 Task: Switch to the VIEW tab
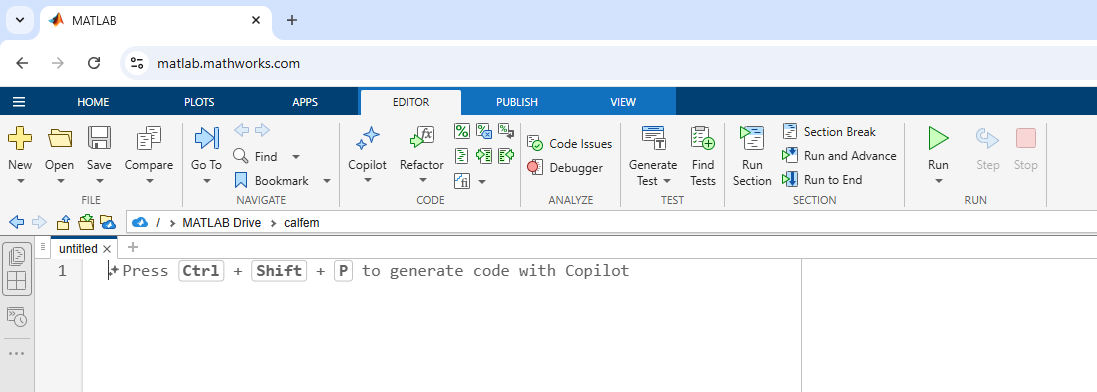pos(623,102)
